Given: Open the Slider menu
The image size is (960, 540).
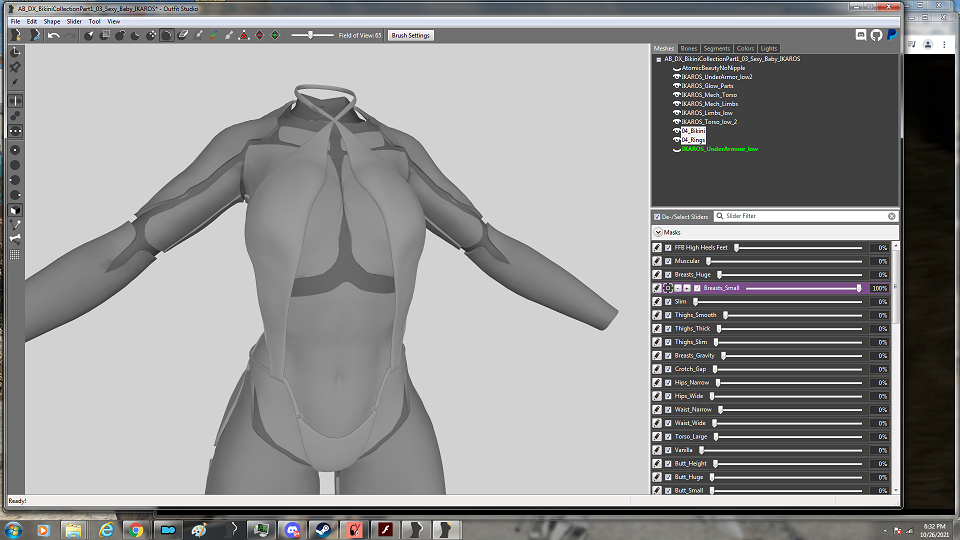Looking at the screenshot, I should (74, 21).
